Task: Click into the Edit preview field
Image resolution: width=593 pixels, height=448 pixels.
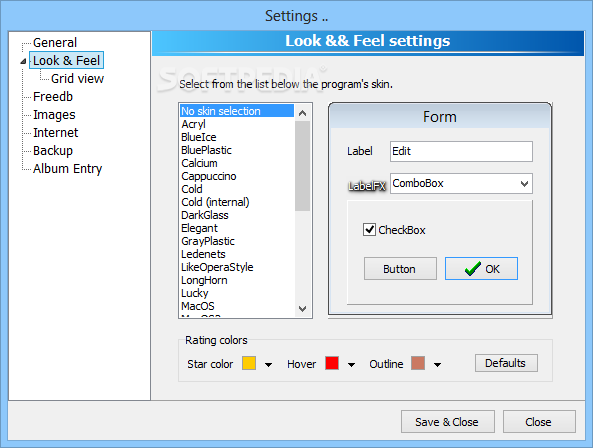Action: tap(461, 151)
